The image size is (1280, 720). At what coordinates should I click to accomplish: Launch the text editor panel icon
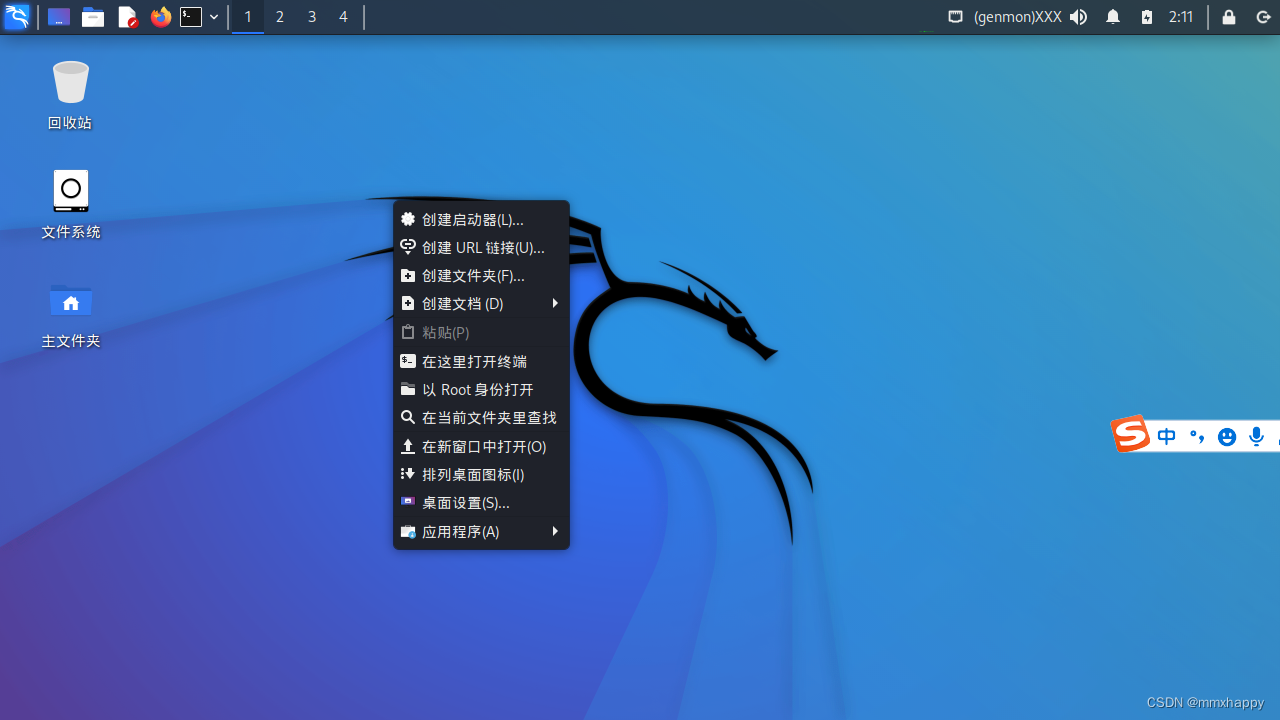point(127,17)
